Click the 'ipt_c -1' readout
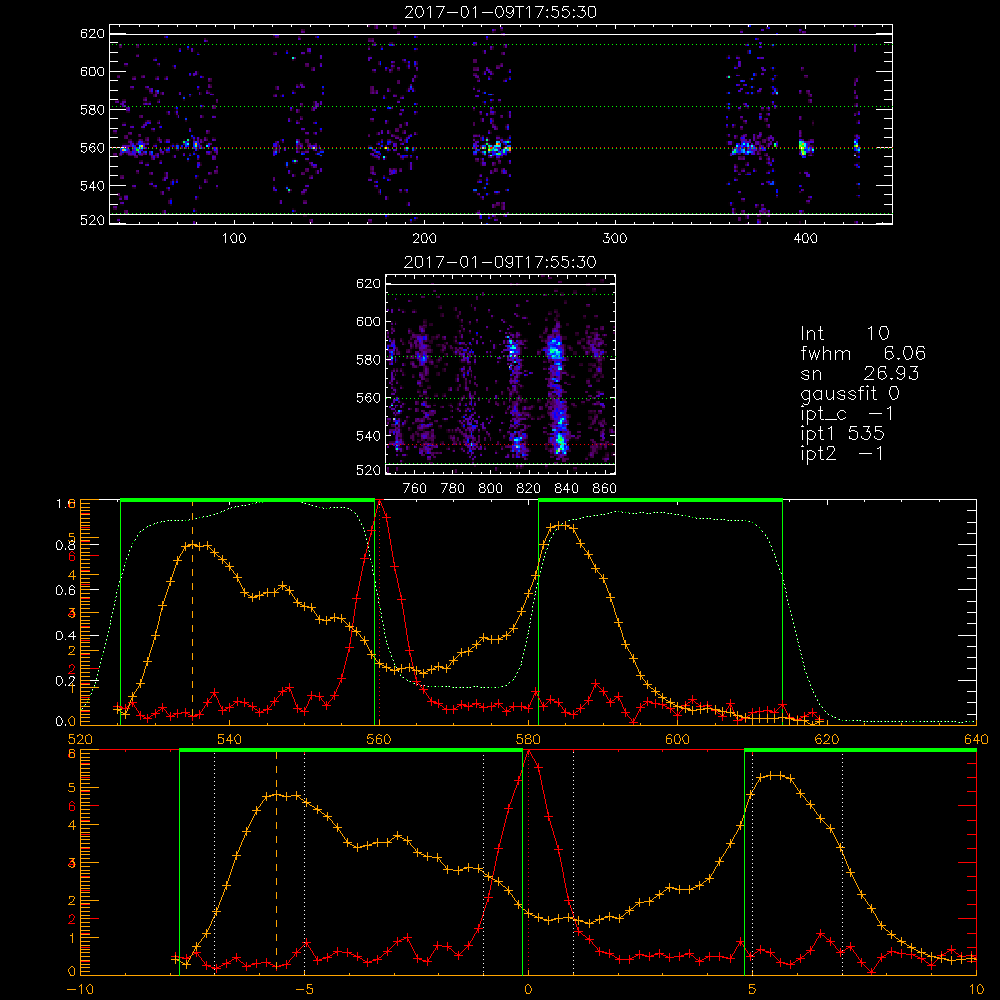 [x=847, y=414]
